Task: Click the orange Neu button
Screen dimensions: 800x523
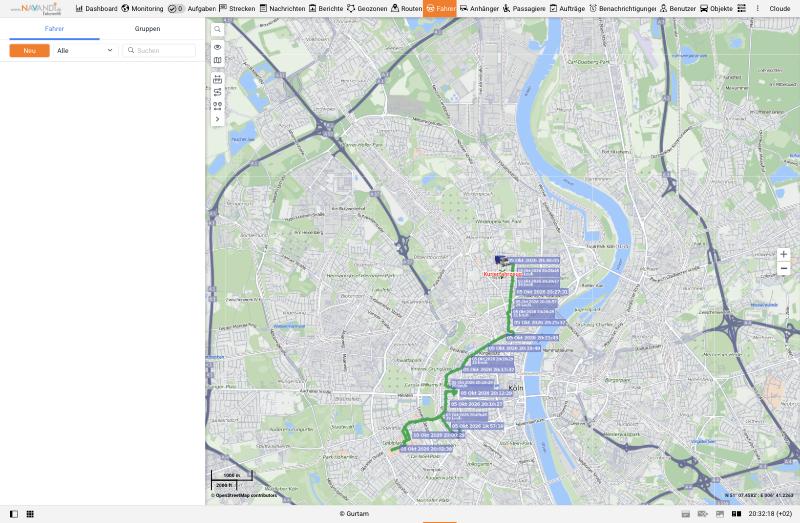Action: tap(30, 51)
